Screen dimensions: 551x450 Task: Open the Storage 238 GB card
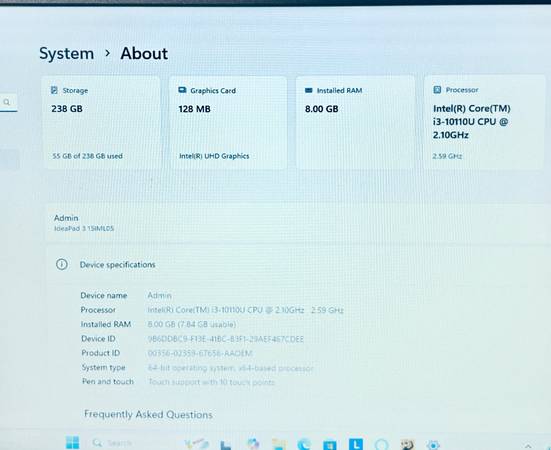[x=101, y=123]
